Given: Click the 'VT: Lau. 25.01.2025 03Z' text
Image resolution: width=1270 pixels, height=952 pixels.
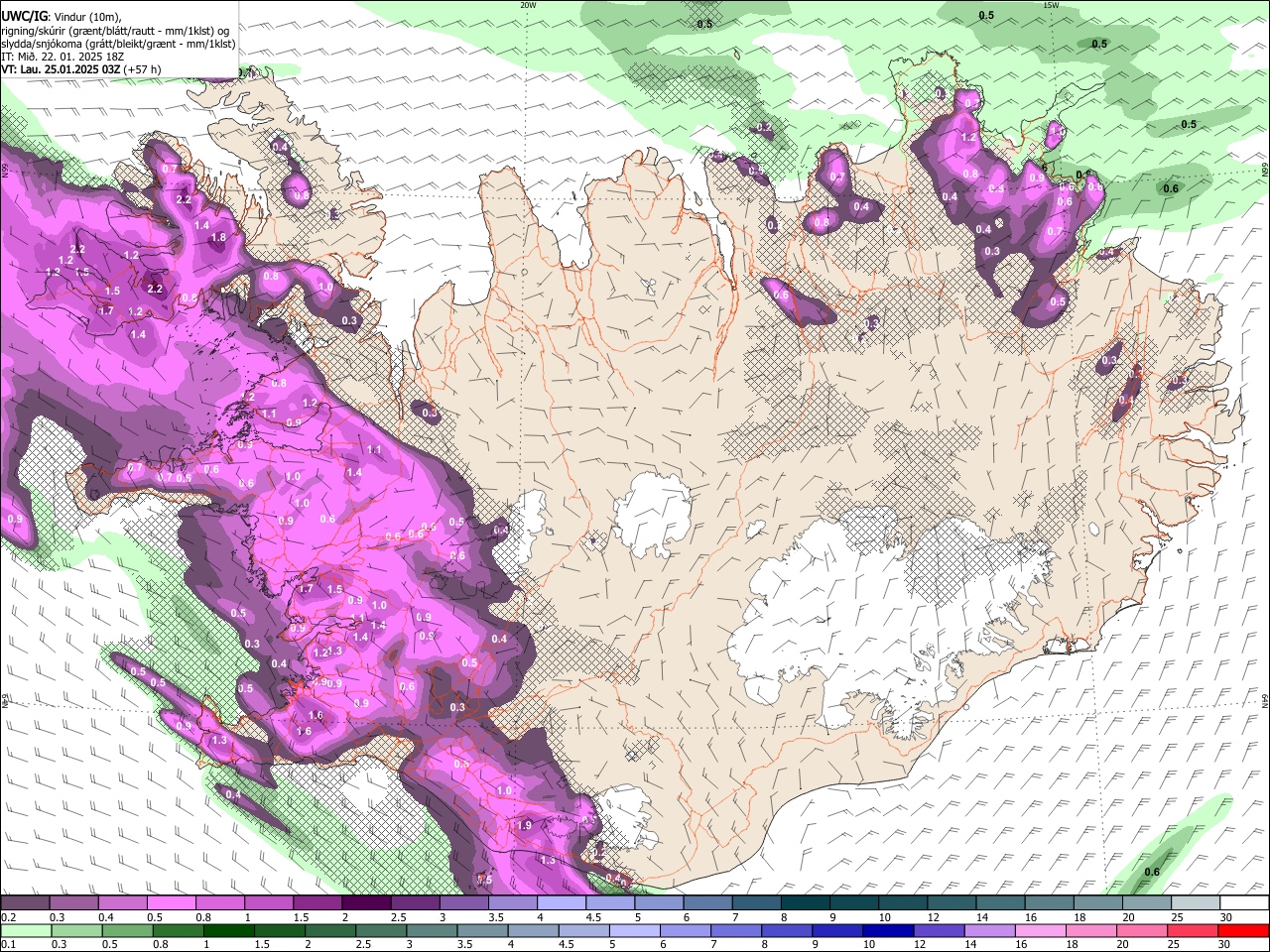Looking at the screenshot, I should click(x=62, y=69).
